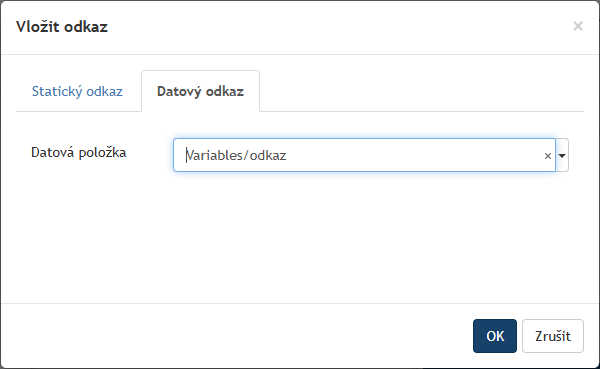Viewport: 600px width, 369px height.
Task: Cancel the dialog with Zrušit
Action: pyautogui.click(x=553, y=336)
